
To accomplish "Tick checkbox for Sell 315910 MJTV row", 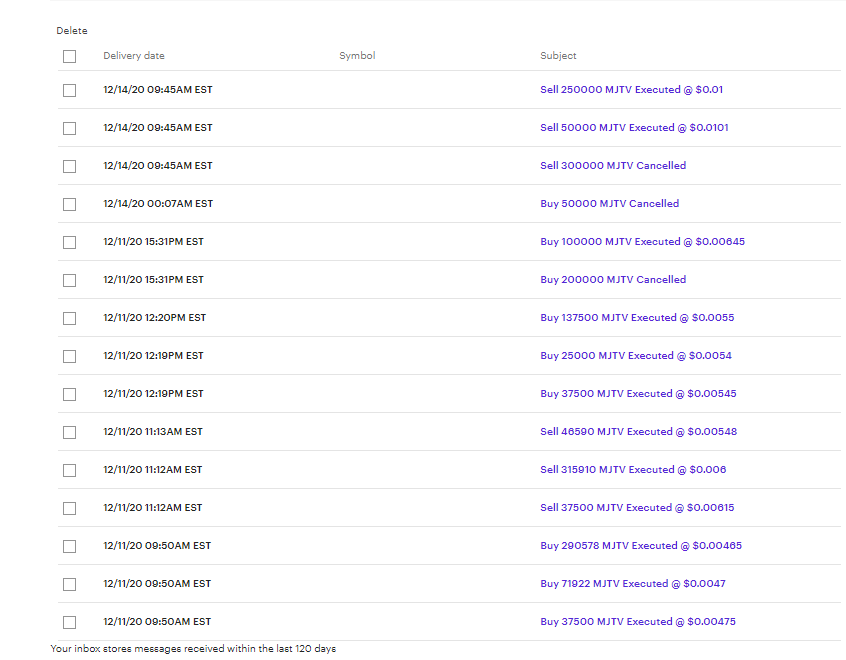I will point(69,470).
